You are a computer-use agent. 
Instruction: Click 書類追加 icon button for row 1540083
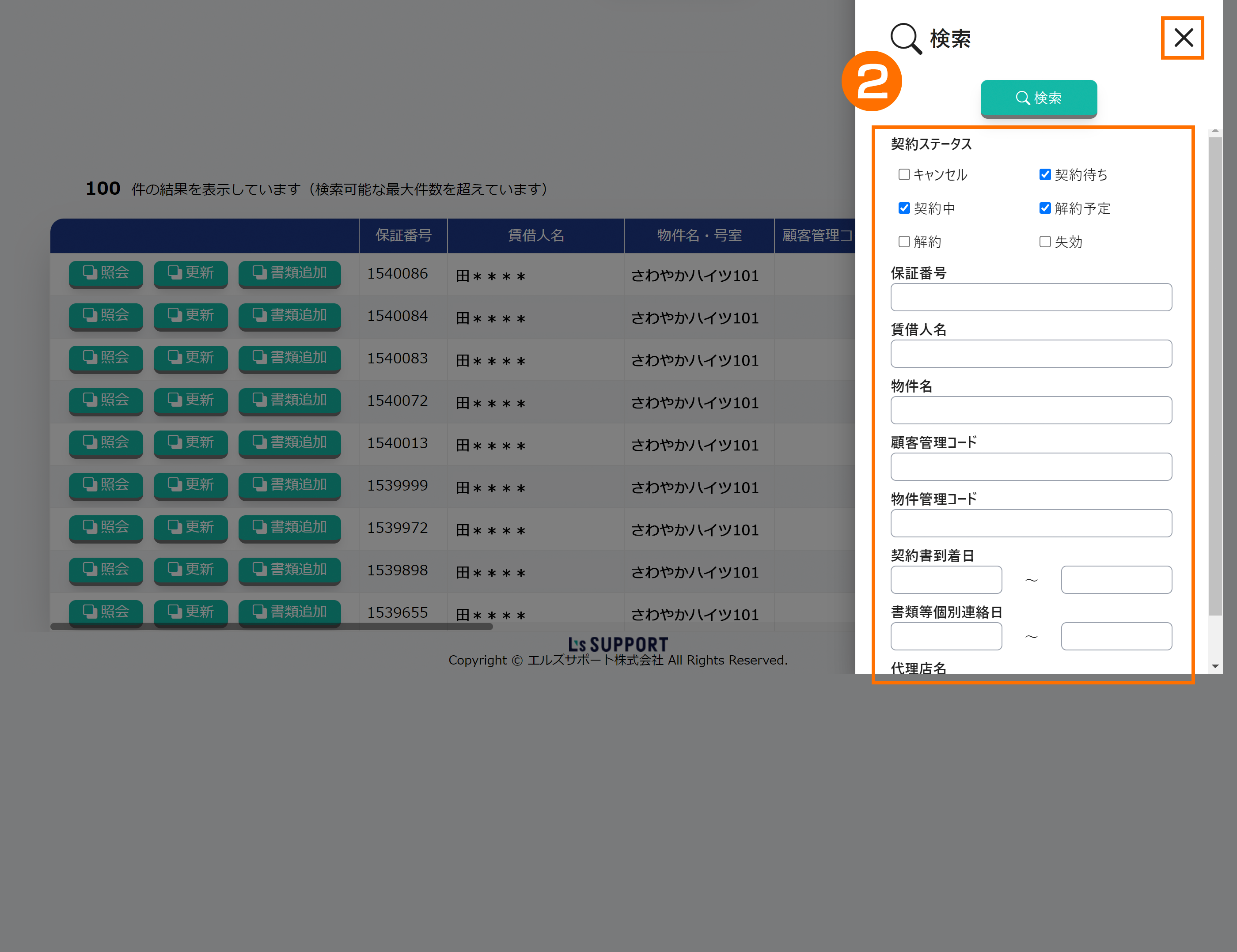(289, 358)
